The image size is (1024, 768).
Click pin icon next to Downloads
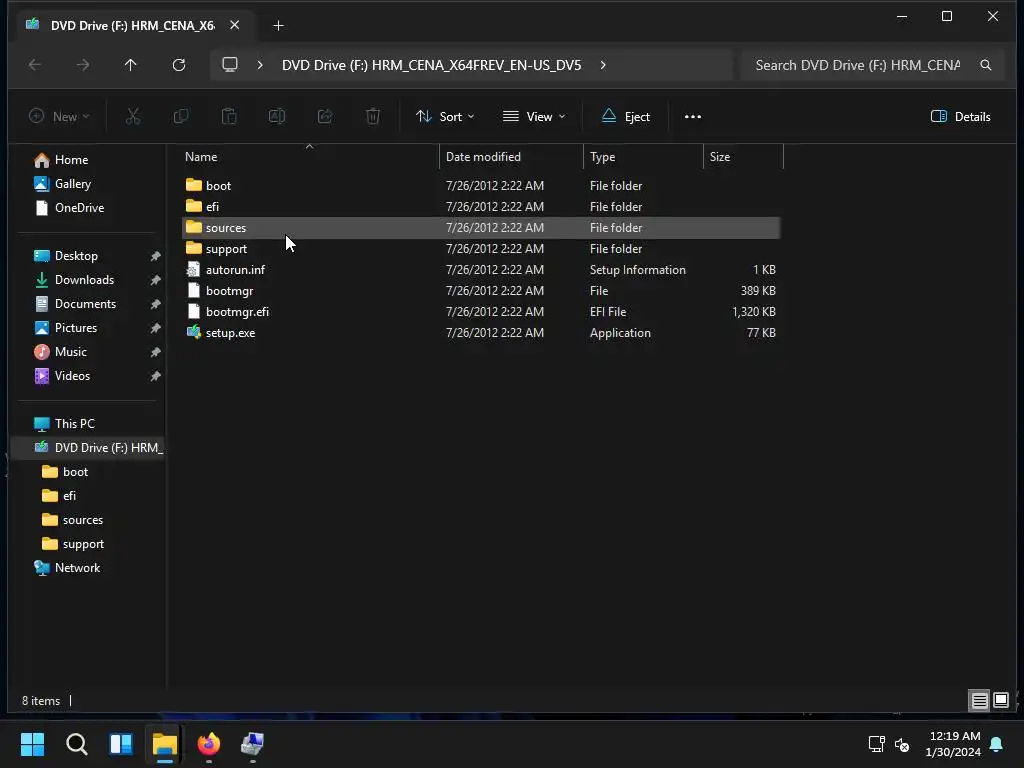click(x=155, y=280)
